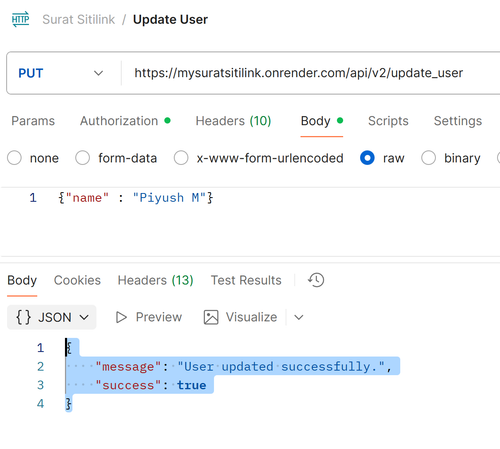Open the Scripts tab
This screenshot has height=449, width=500.
[388, 121]
